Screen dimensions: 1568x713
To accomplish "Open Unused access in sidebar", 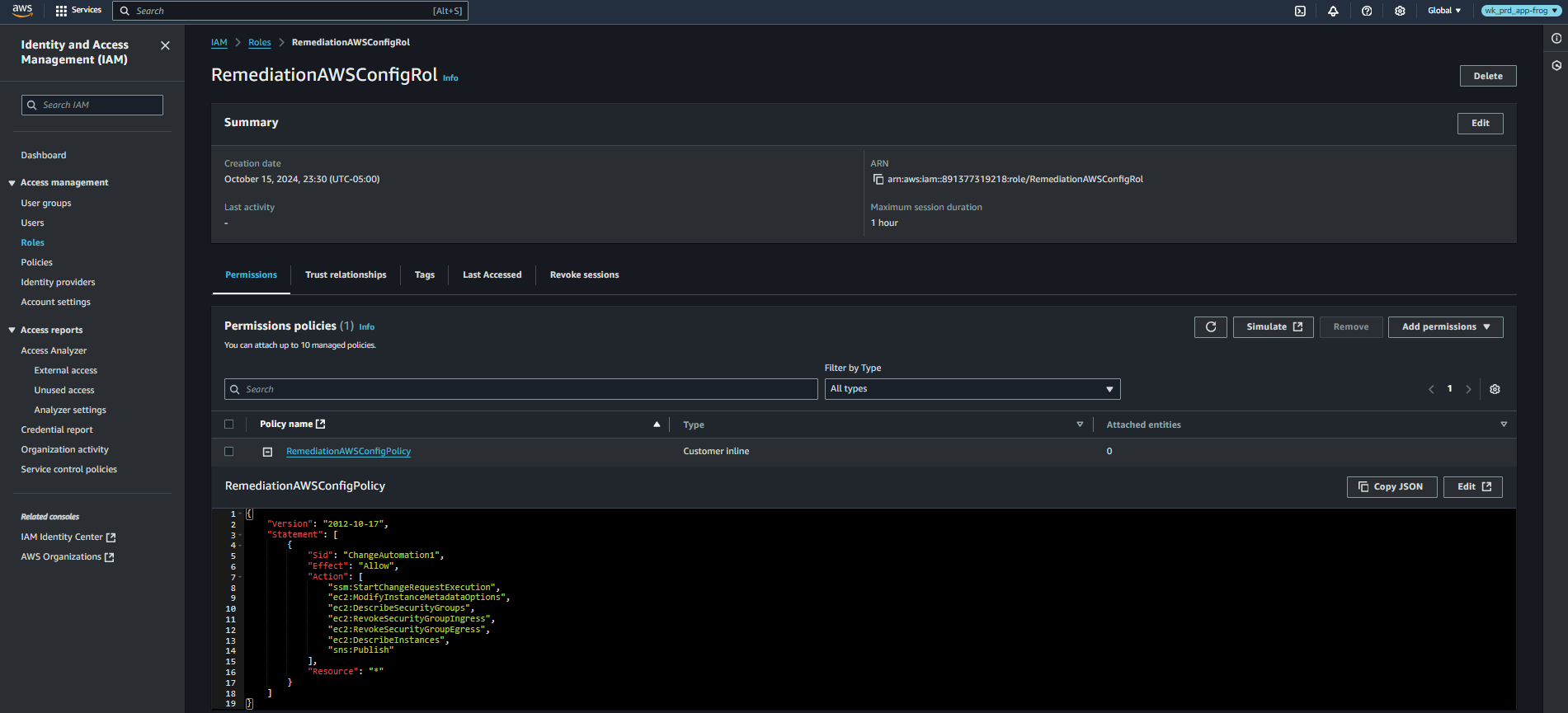I will pyautogui.click(x=64, y=391).
